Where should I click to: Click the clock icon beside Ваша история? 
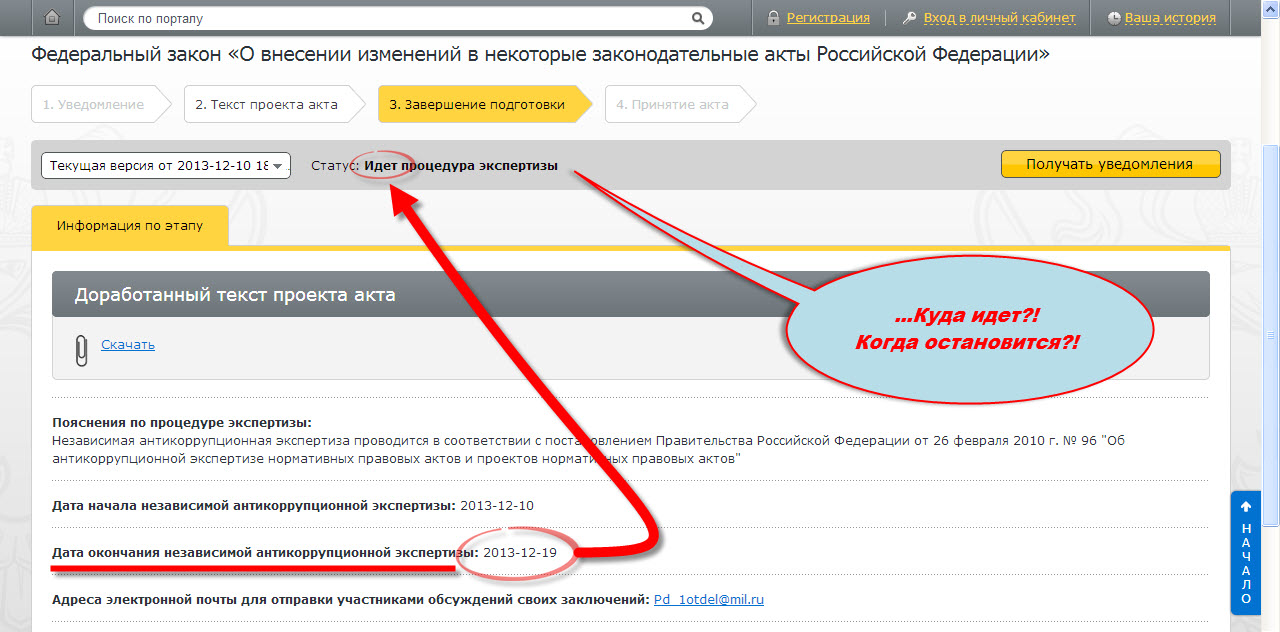click(x=1114, y=18)
